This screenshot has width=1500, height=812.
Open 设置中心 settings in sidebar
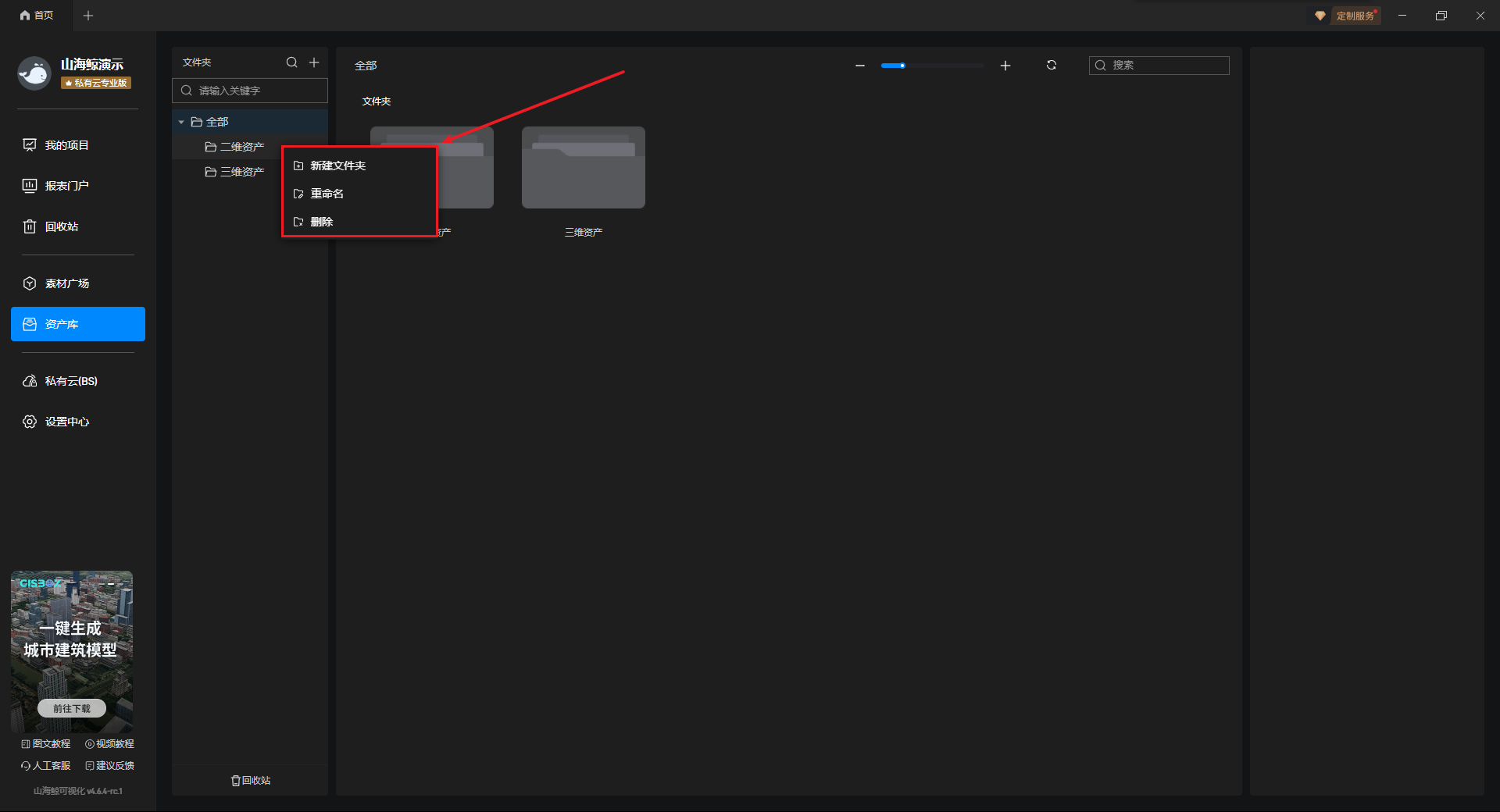coord(67,422)
